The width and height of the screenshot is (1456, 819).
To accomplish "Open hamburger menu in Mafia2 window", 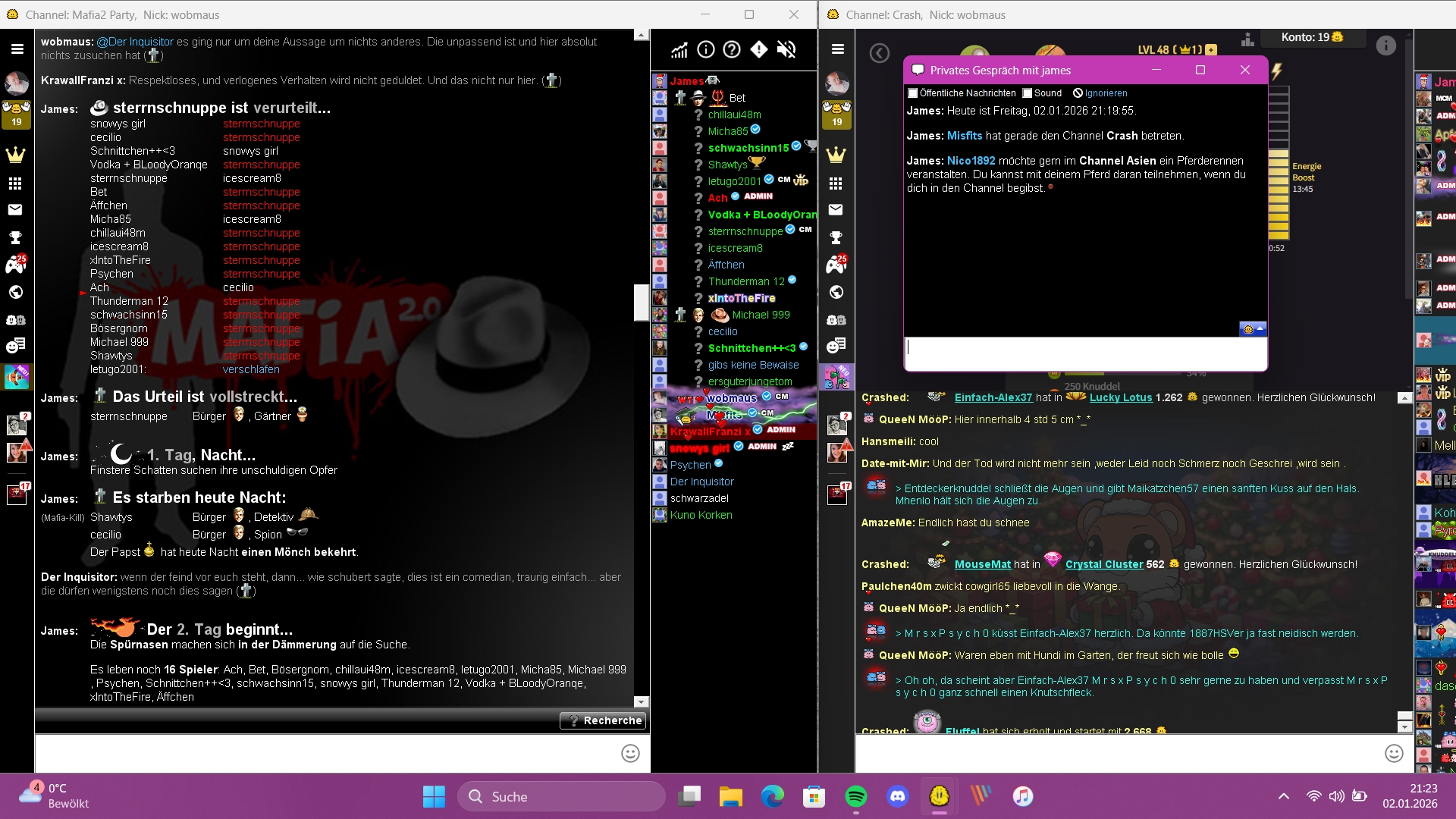I will coord(17,49).
